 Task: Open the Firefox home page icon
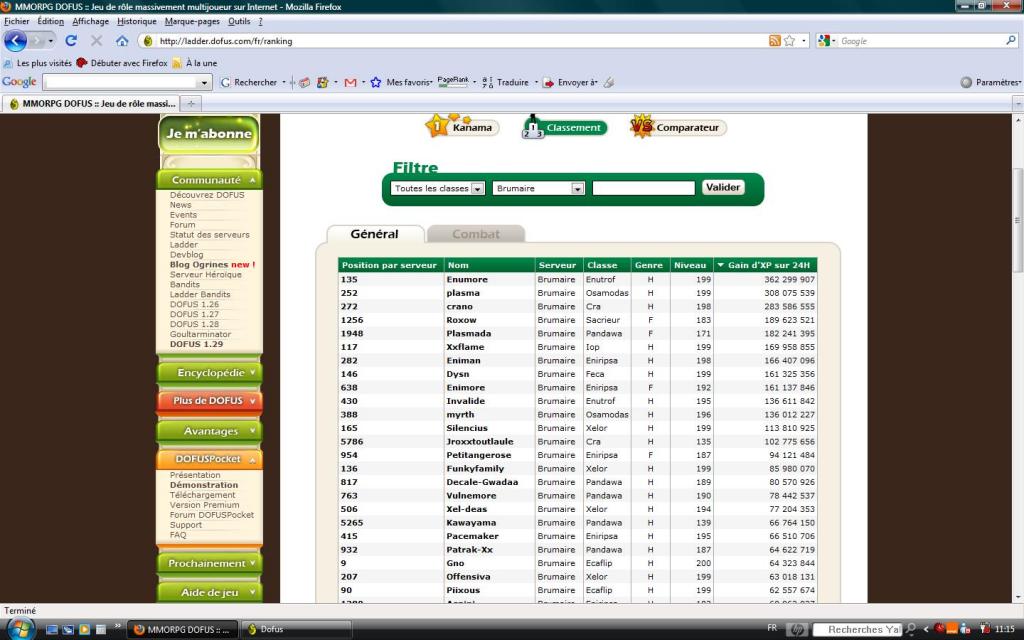pyautogui.click(x=122, y=40)
